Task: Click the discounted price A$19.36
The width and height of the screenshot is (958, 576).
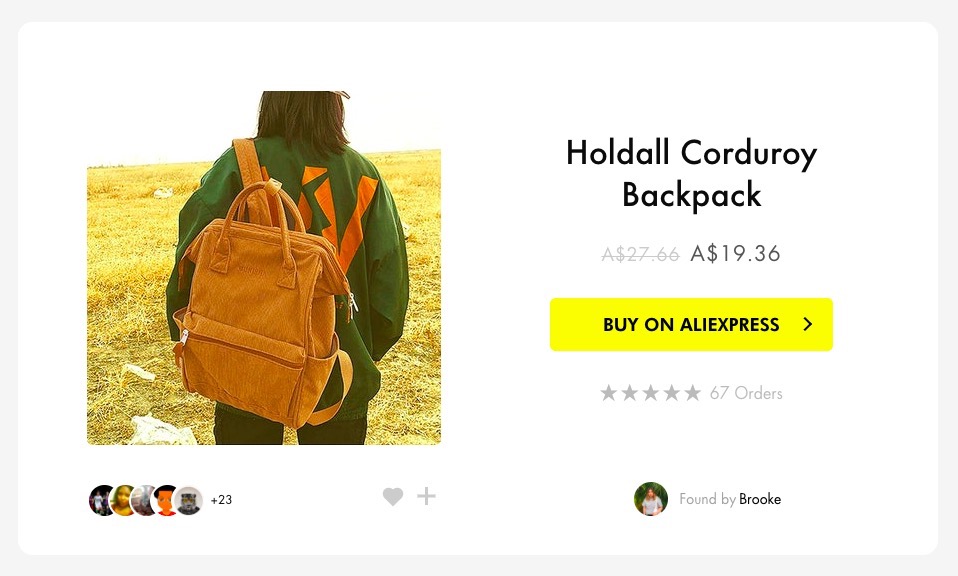Action: click(736, 253)
